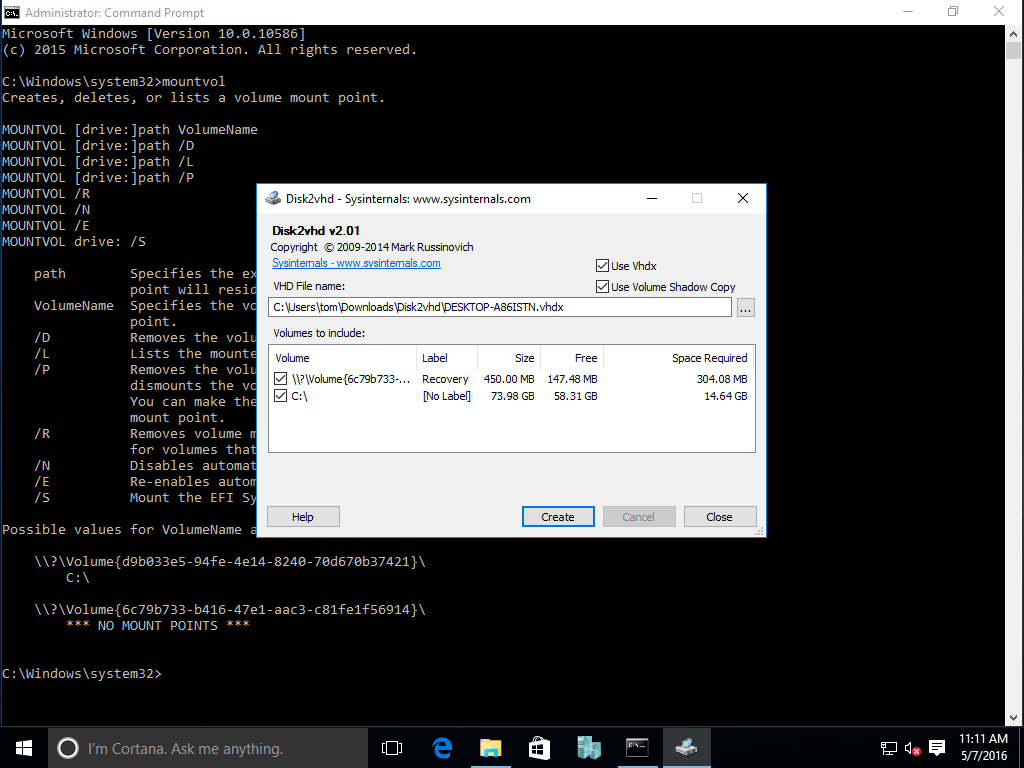This screenshot has width=1024, height=768.
Task: Open the Windows Store taskbar icon
Action: pyautogui.click(x=540, y=747)
